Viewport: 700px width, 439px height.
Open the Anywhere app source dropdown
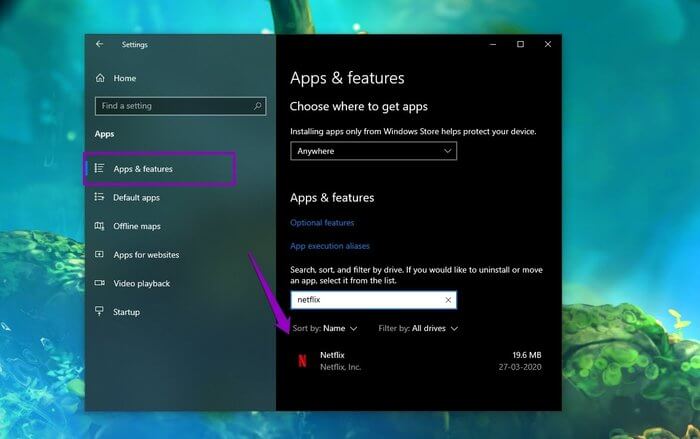373,151
